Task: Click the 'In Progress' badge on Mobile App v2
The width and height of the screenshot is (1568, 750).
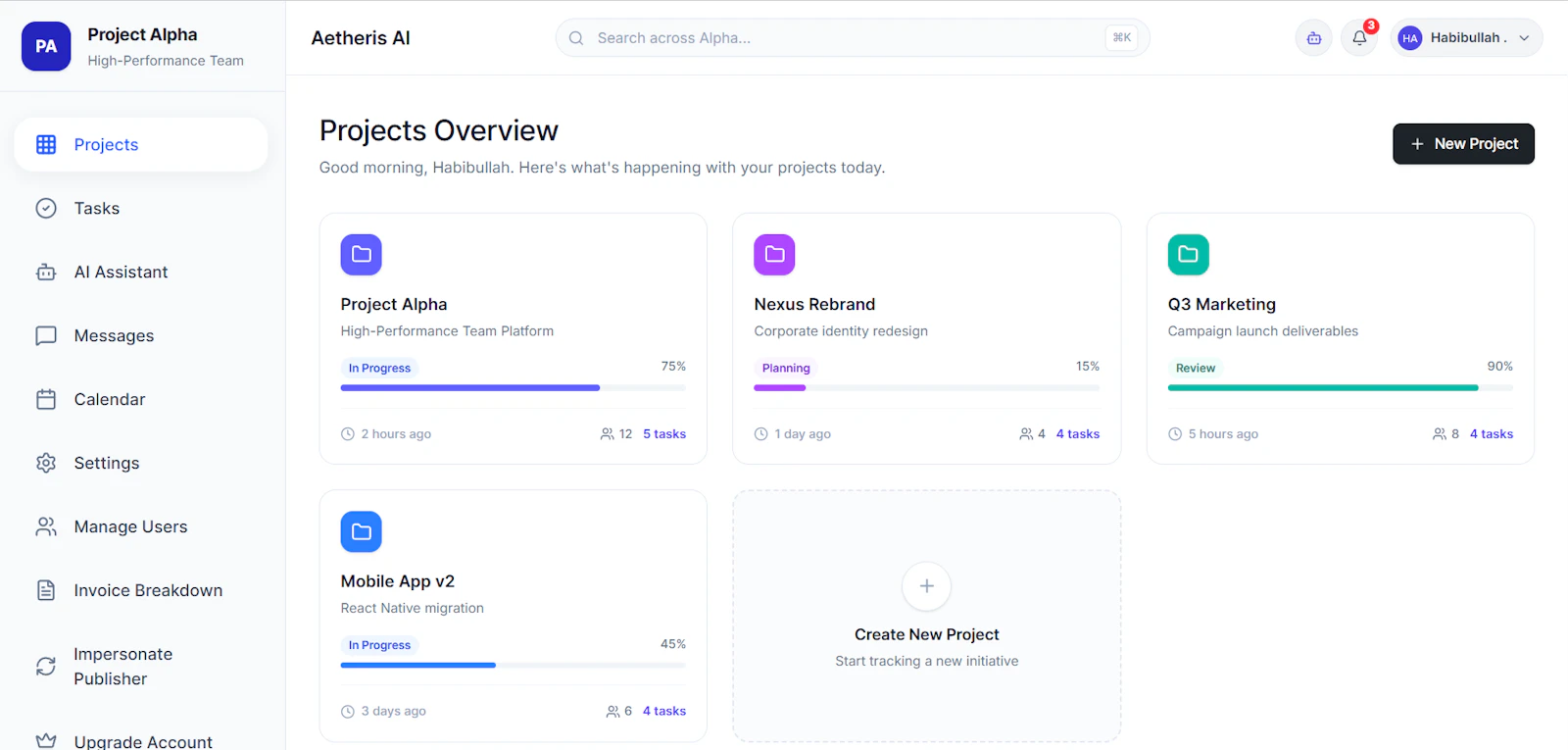Action: pyautogui.click(x=380, y=646)
